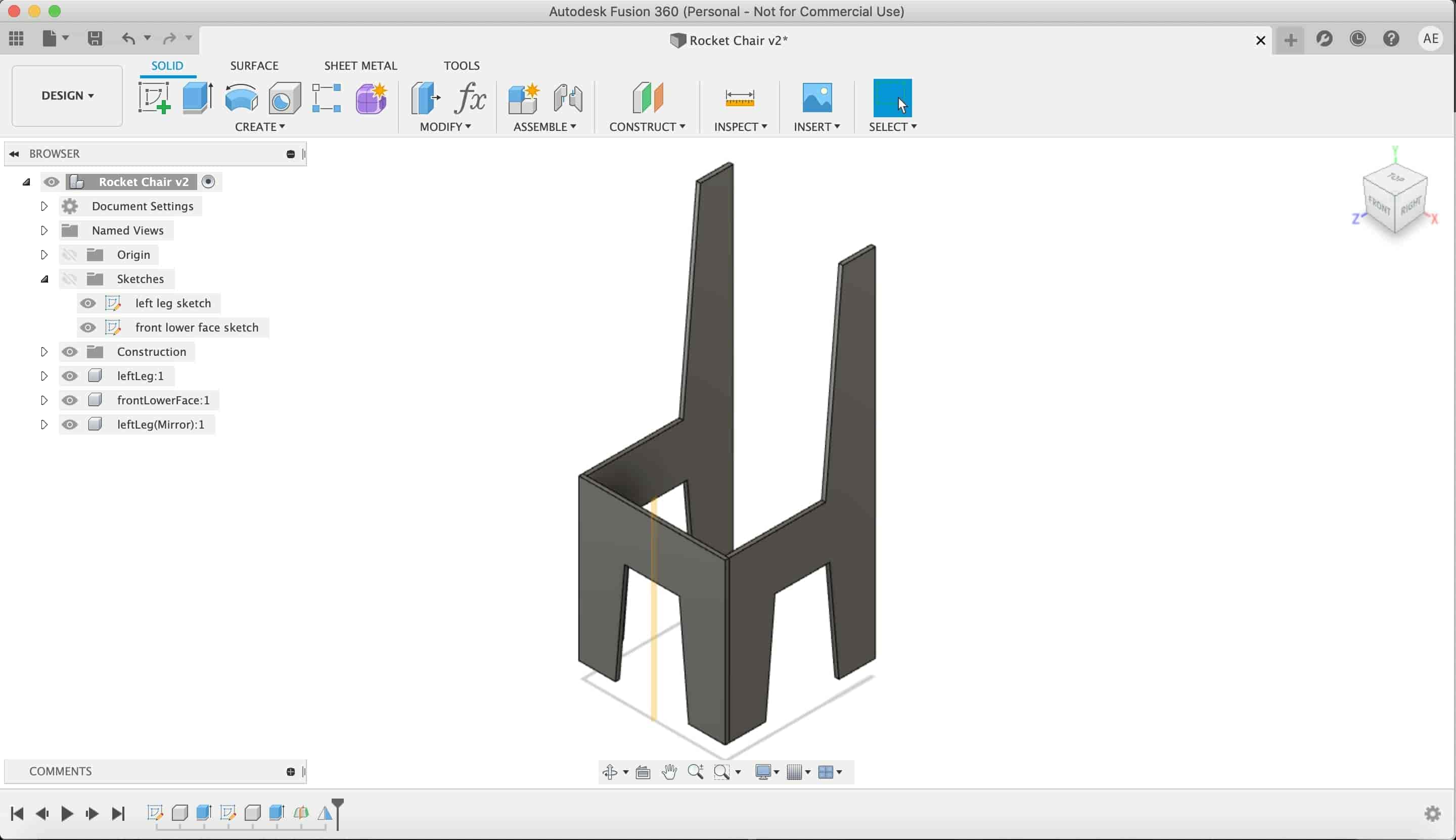The width and height of the screenshot is (1456, 840).
Task: Click the Redo arrow
Action: pyautogui.click(x=169, y=38)
